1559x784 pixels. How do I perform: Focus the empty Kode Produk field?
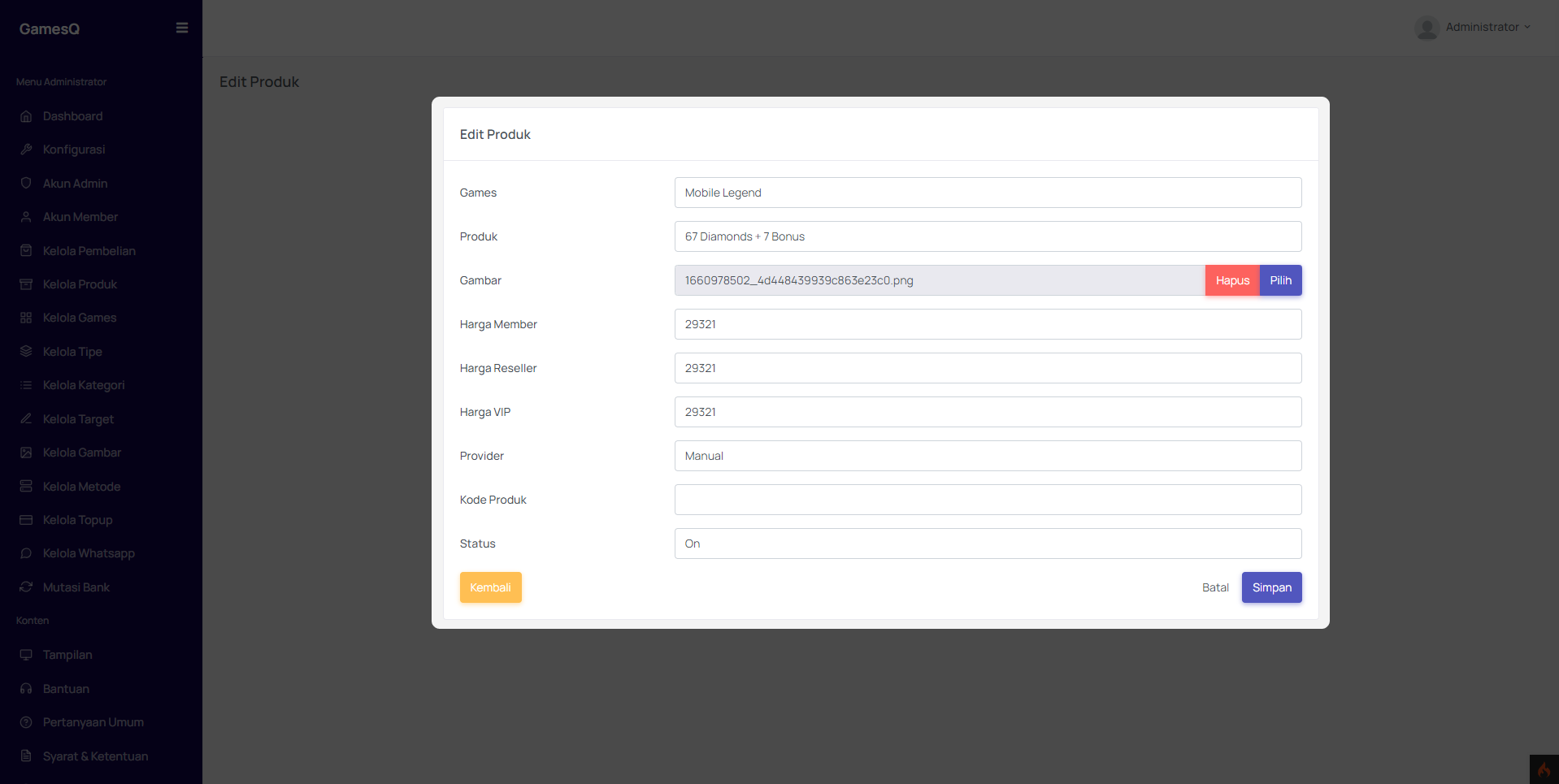(988, 500)
